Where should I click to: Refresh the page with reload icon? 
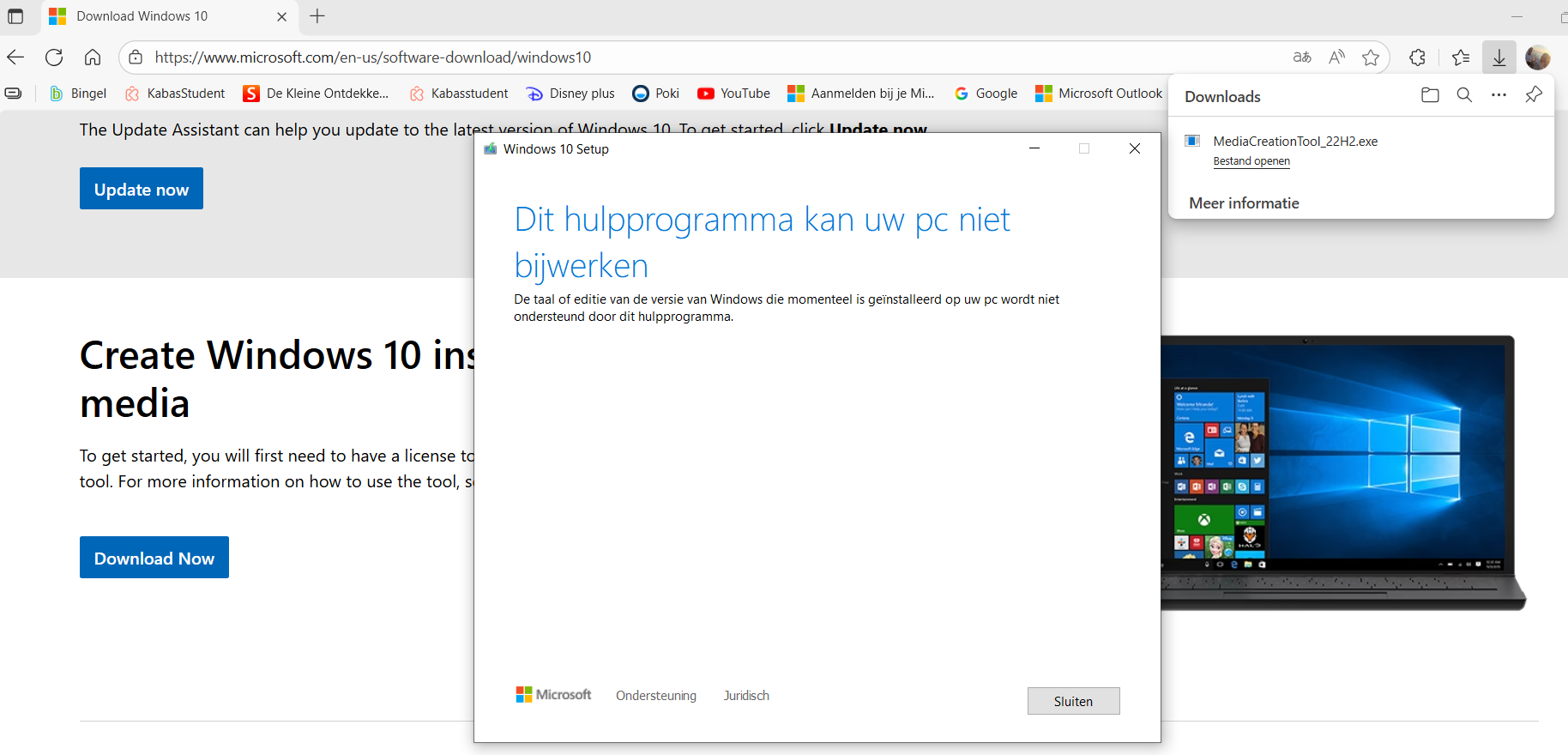(54, 57)
